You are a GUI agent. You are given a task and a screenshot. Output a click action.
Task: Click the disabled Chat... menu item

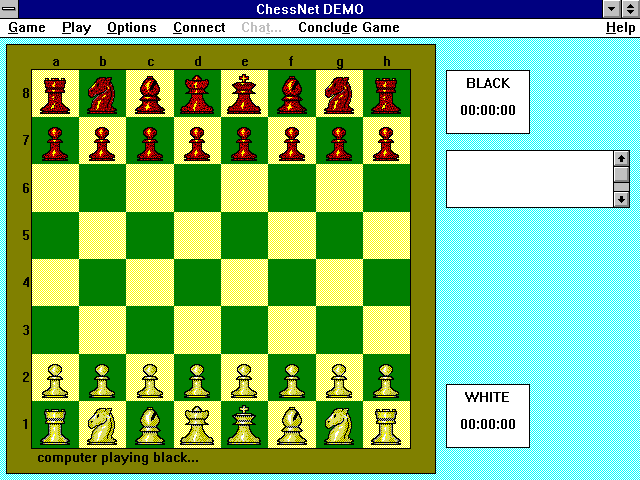[x=261, y=28]
